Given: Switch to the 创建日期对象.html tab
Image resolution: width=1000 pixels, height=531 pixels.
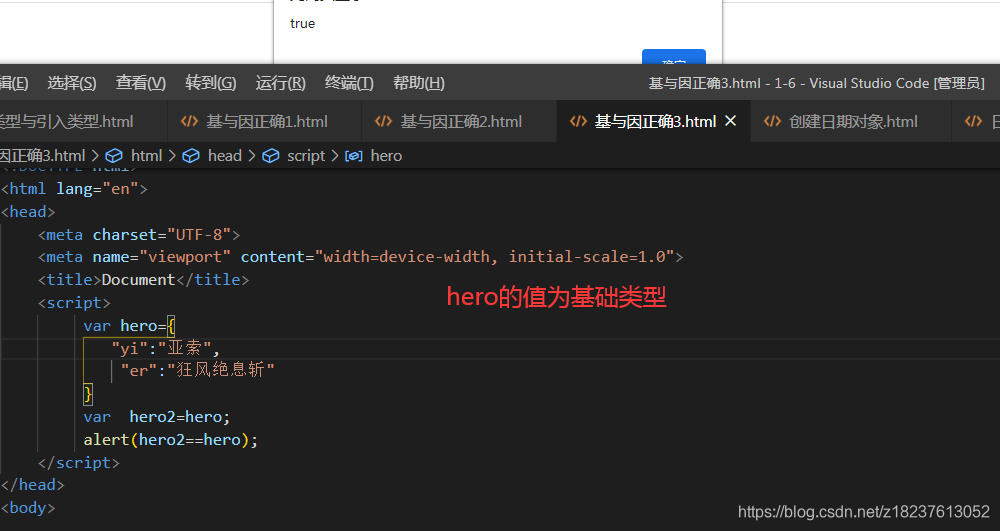Looking at the screenshot, I should tap(851, 121).
